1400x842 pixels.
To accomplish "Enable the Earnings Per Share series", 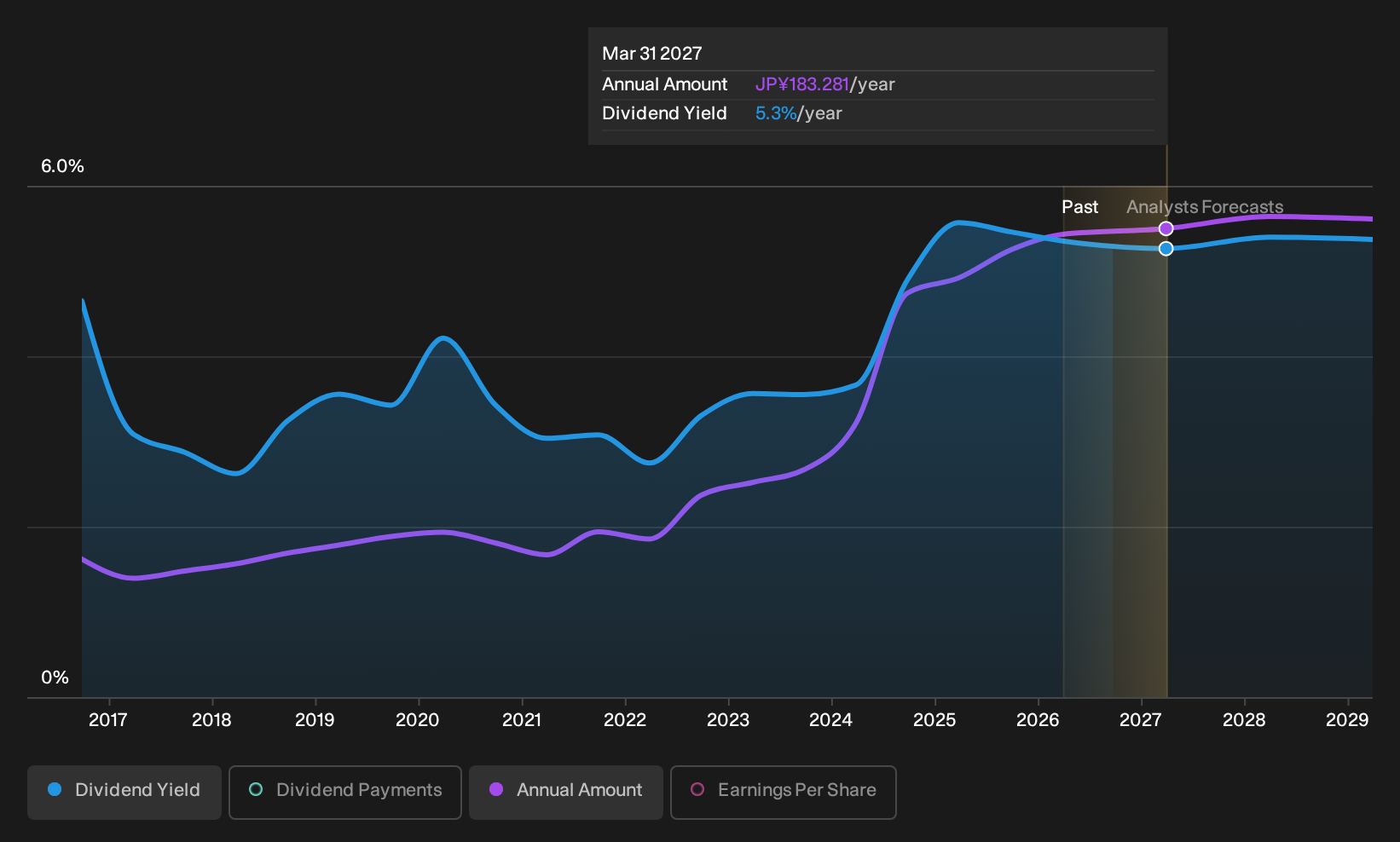I will pos(784,792).
